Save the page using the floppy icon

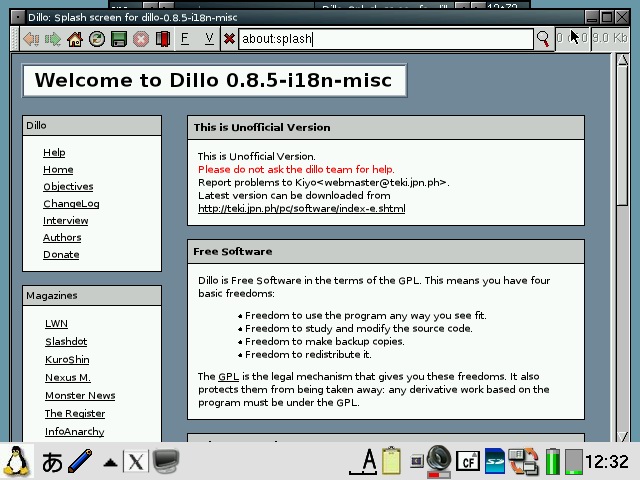click(x=119, y=39)
